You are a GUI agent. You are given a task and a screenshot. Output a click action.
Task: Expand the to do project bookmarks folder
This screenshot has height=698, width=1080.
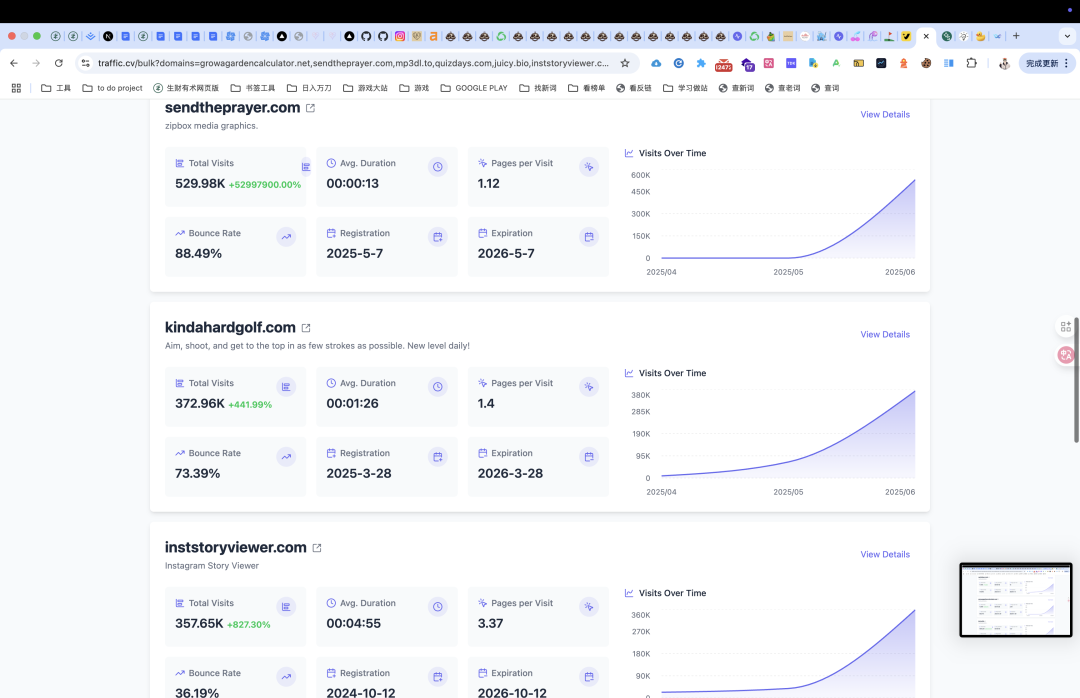112,88
